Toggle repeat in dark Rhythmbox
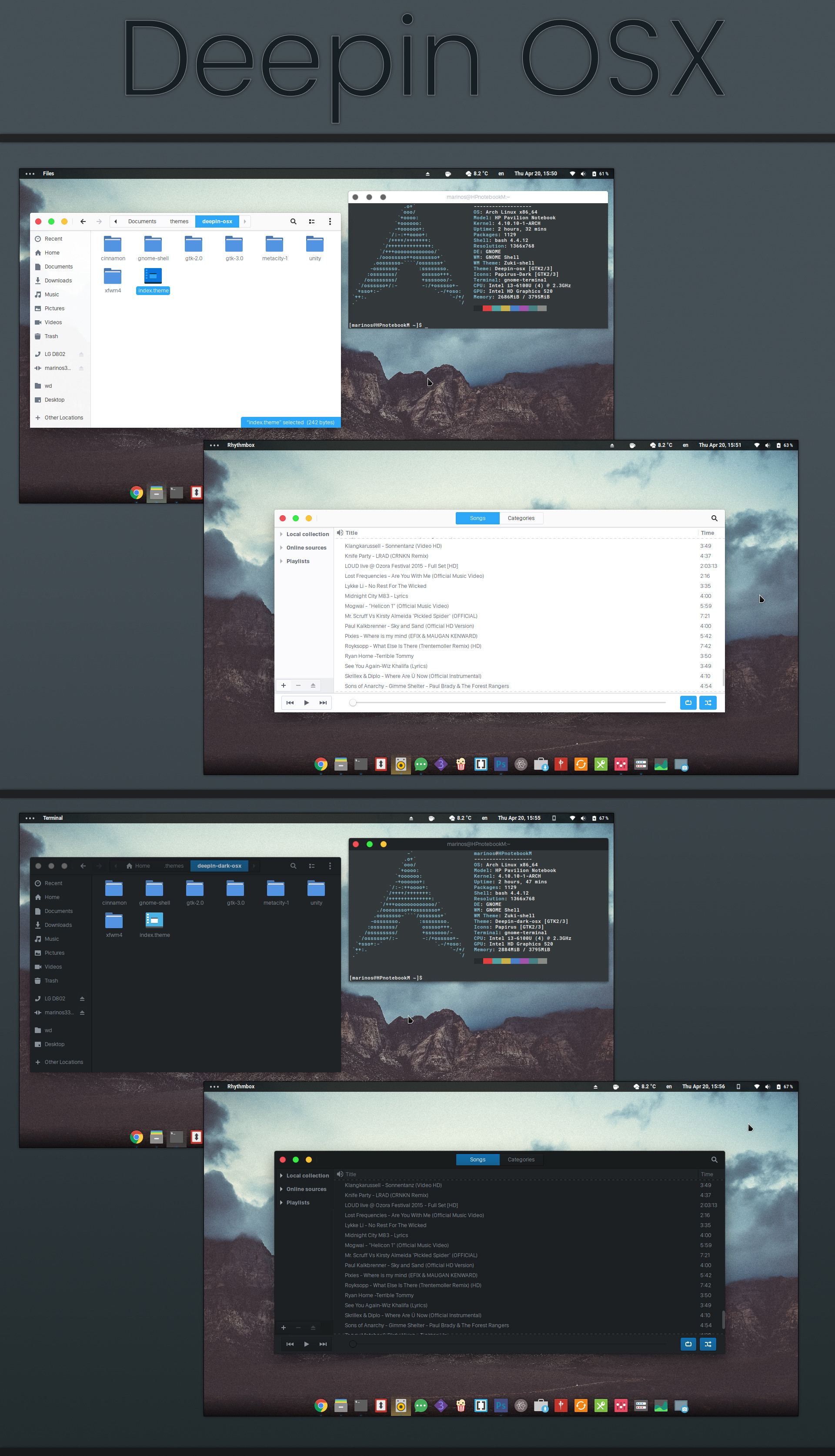Image resolution: width=835 pixels, height=1456 pixels. pos(688,1344)
